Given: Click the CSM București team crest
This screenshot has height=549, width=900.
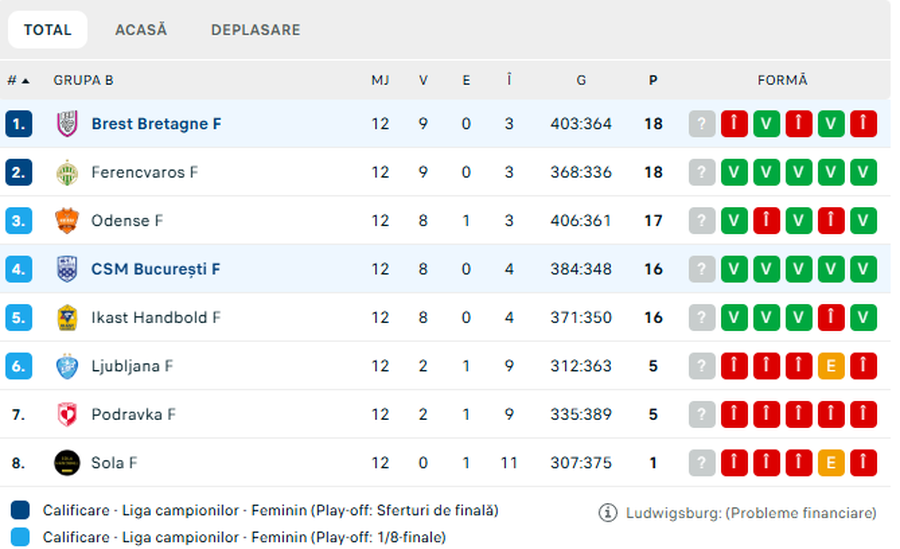Looking at the screenshot, I should click(67, 269).
